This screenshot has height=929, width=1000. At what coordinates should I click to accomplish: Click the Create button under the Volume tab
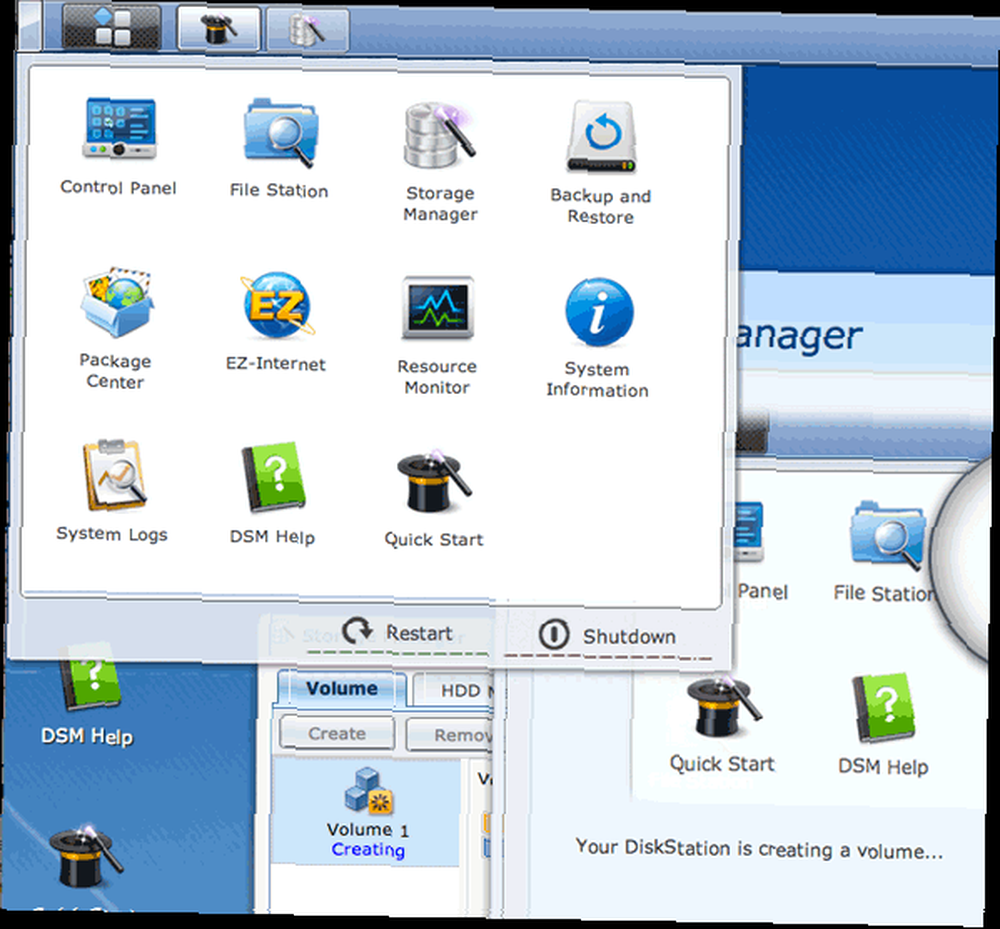(337, 733)
